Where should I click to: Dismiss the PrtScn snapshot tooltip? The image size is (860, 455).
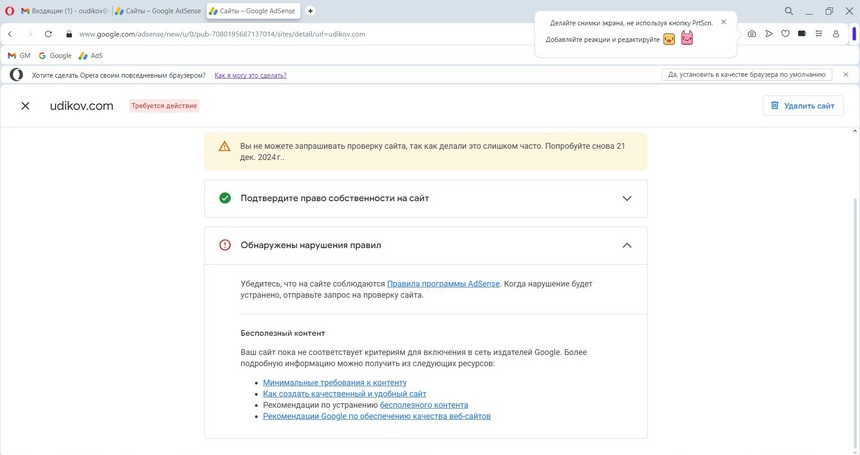pos(724,21)
